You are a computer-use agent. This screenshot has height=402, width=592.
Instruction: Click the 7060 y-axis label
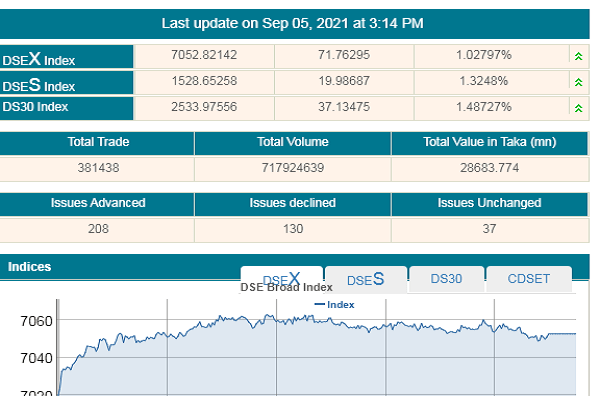[36, 321]
